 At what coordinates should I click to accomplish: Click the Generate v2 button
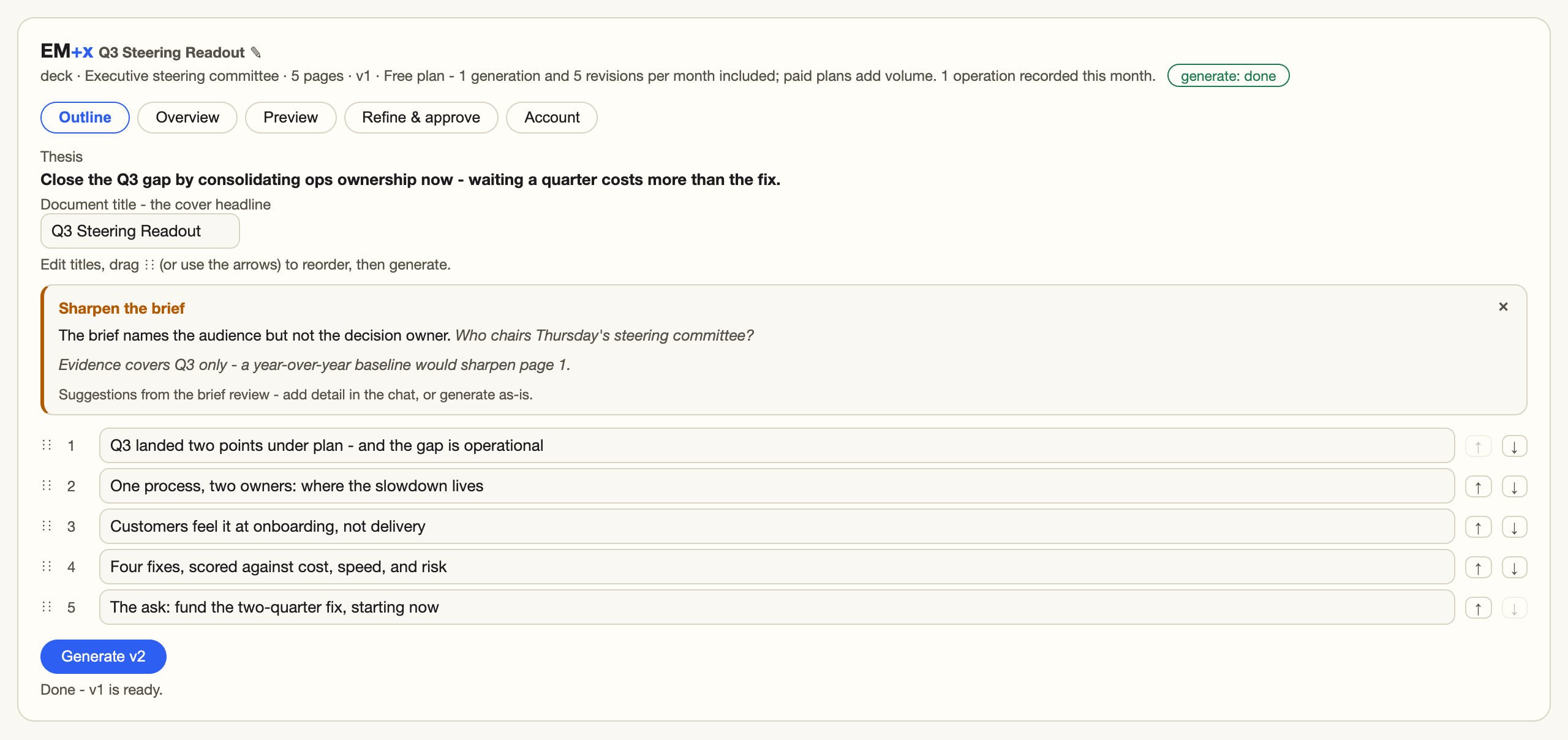[x=104, y=657]
